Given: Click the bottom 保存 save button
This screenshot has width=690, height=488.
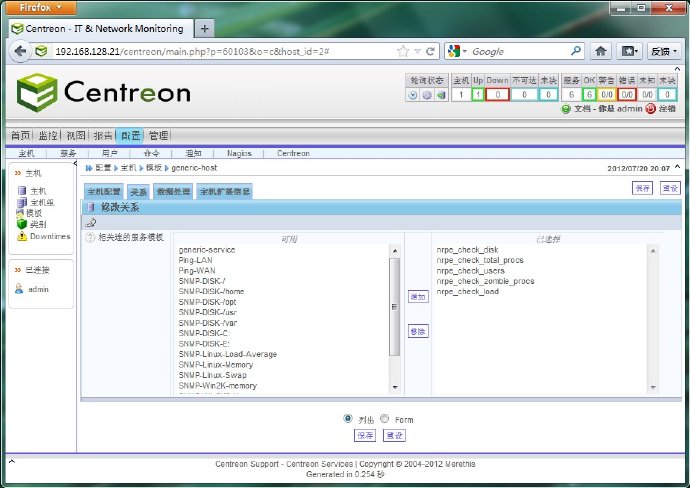Looking at the screenshot, I should point(365,435).
